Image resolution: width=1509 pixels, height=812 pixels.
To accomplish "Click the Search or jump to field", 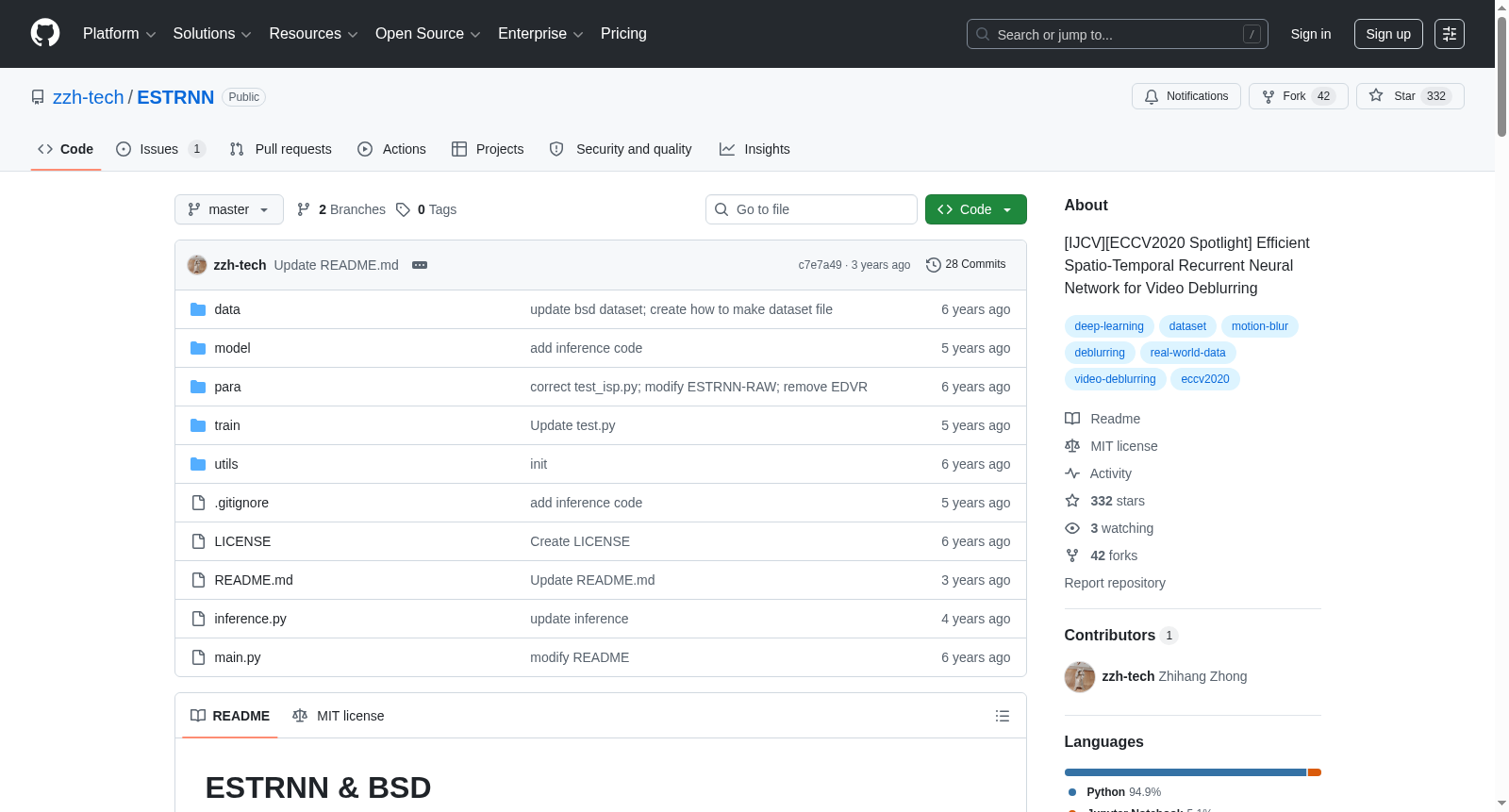I will click(x=1118, y=34).
